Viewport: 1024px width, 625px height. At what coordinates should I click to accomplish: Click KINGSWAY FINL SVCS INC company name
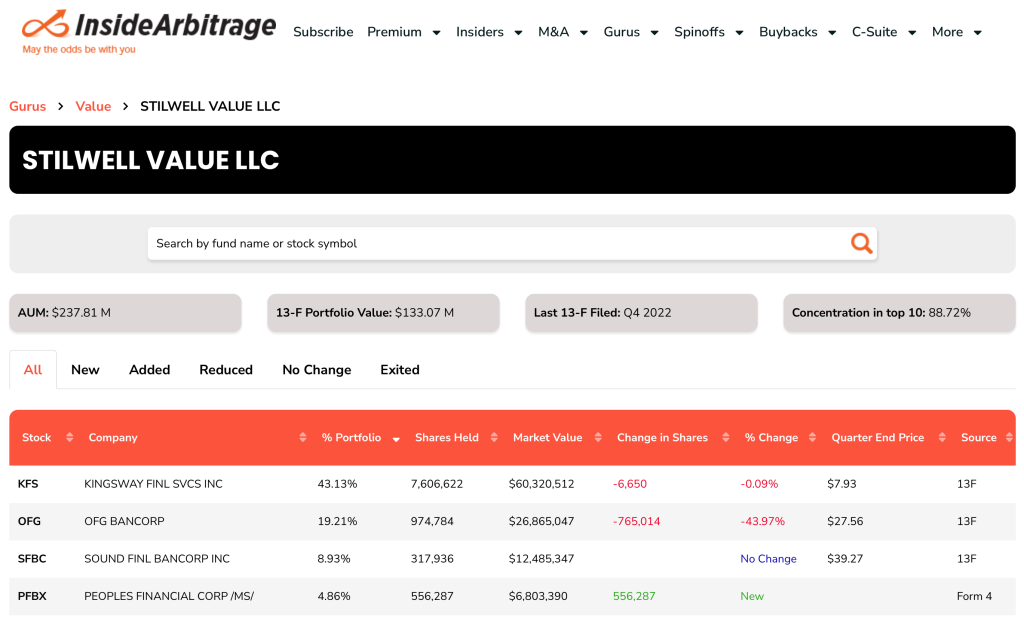pyautogui.click(x=153, y=484)
